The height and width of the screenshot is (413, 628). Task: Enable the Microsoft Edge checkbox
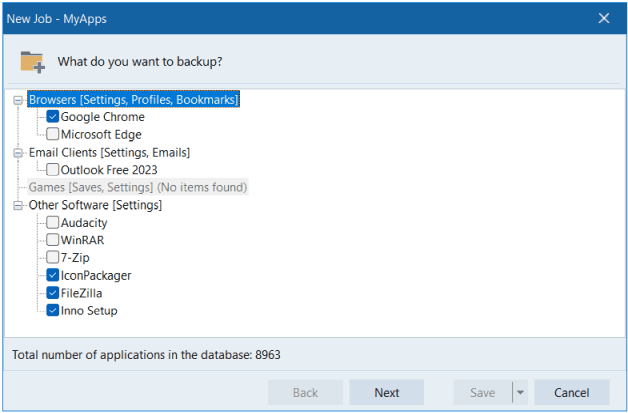(53, 134)
